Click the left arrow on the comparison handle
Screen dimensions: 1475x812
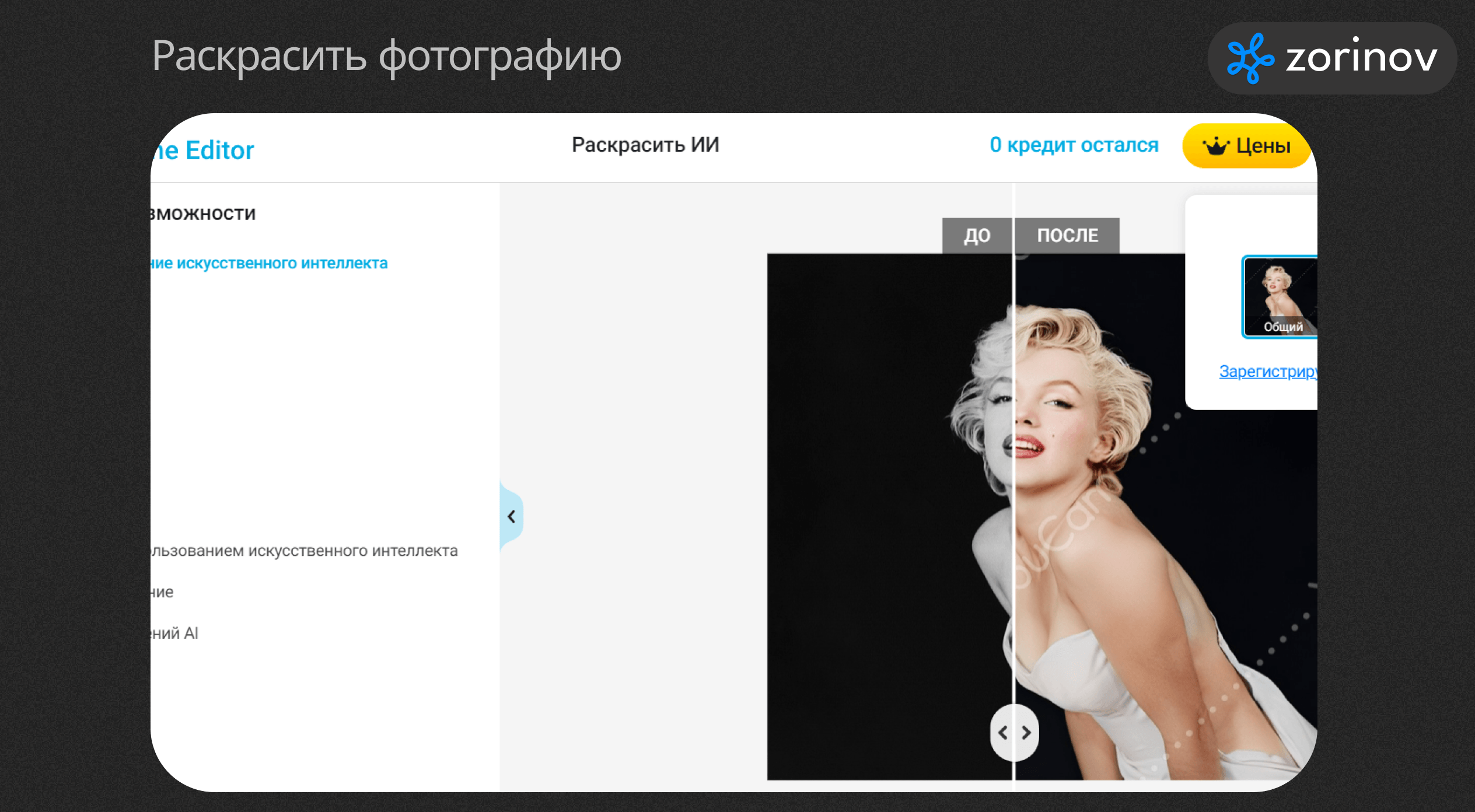pos(1003,733)
